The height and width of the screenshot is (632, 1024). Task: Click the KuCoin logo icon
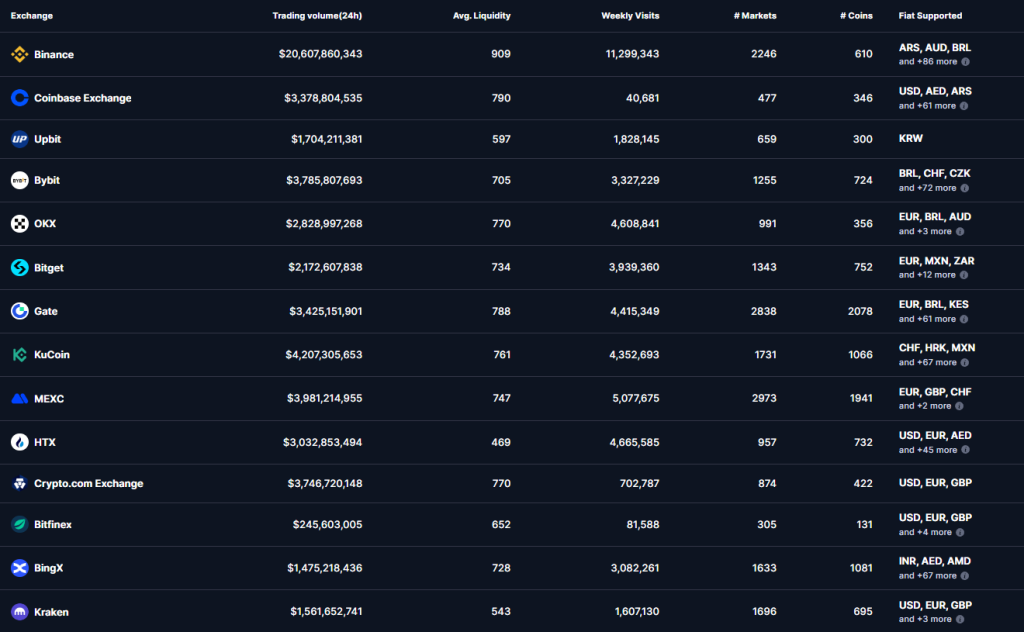20,354
